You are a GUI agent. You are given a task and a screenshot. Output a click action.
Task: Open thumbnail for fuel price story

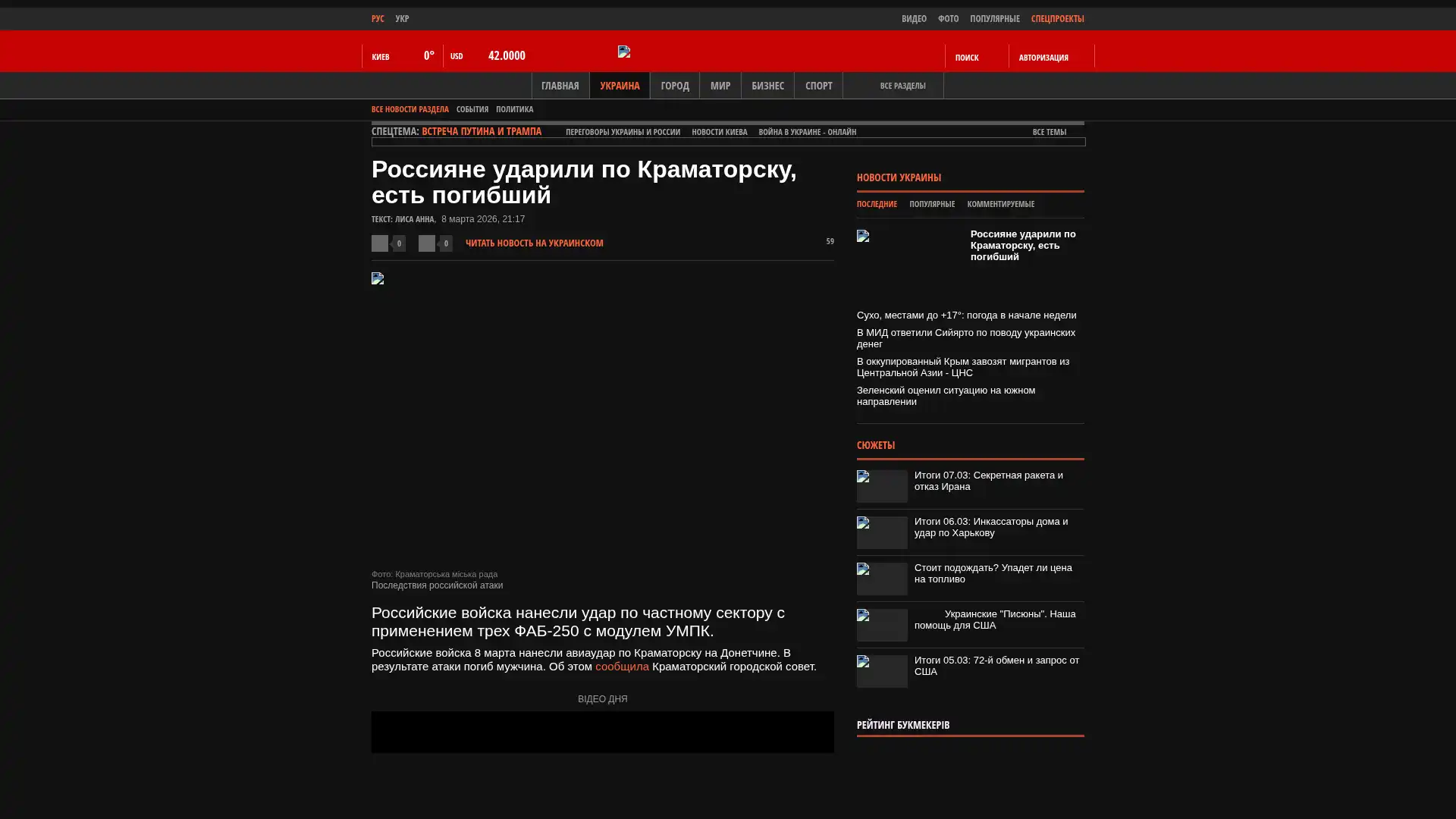(882, 579)
